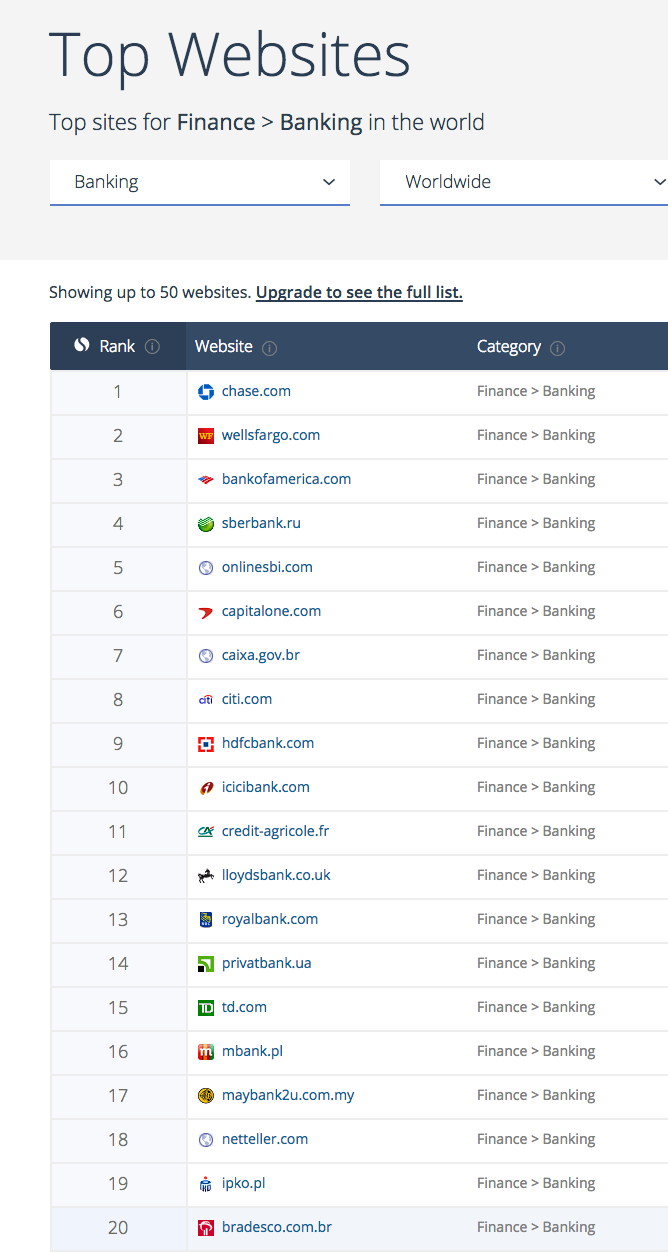Click the privatbank.ua favicon icon
The width and height of the screenshot is (668, 1252).
[206, 964]
